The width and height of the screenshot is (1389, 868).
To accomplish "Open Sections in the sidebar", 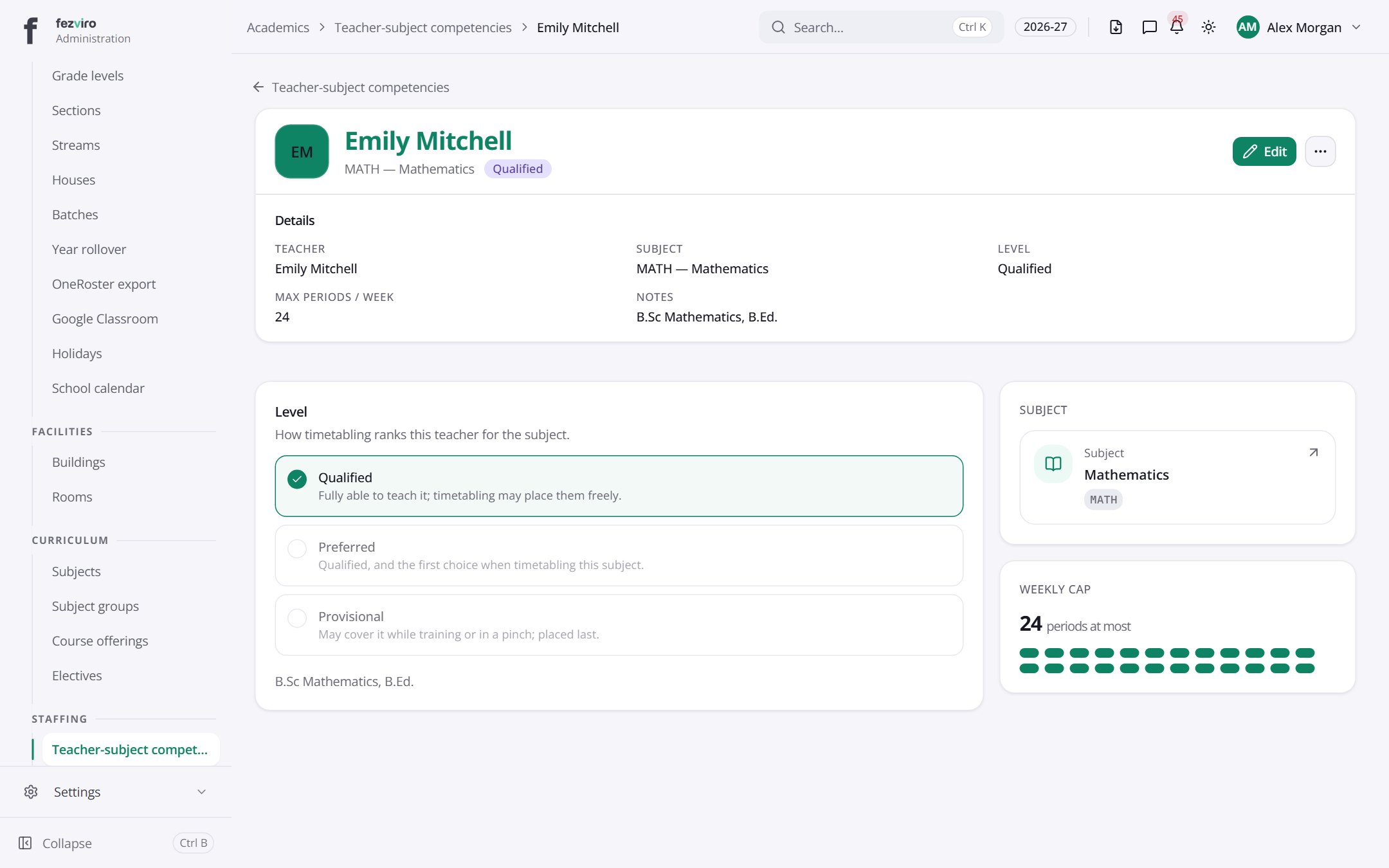I will pyautogui.click(x=76, y=111).
